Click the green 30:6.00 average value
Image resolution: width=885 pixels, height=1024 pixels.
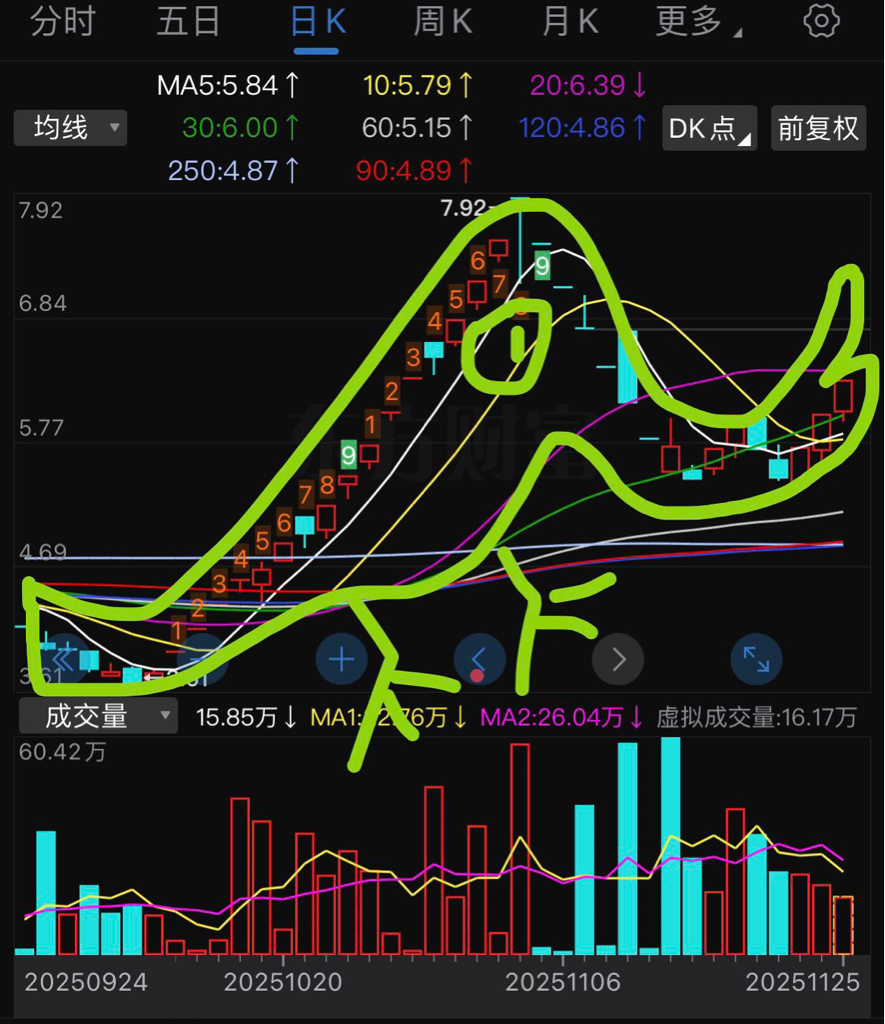[240, 128]
